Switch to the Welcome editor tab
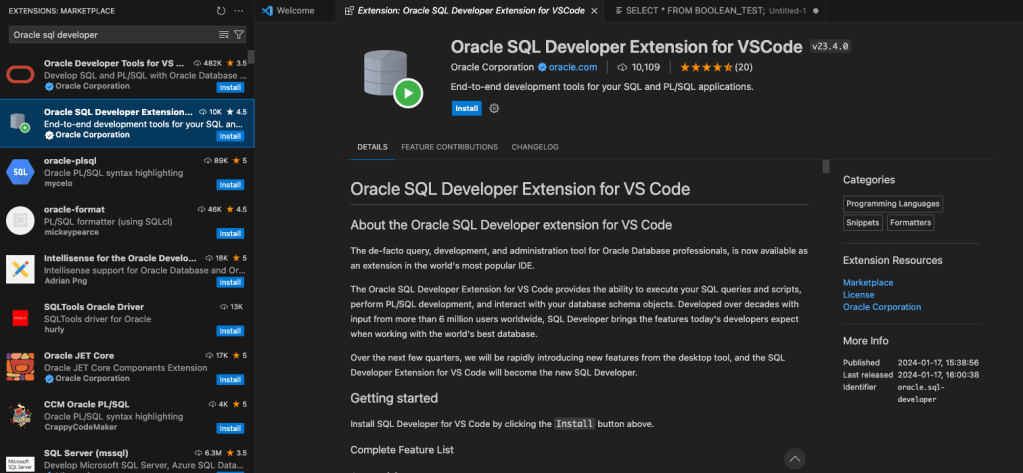Screen dimensions: 1023x473 (294, 11)
